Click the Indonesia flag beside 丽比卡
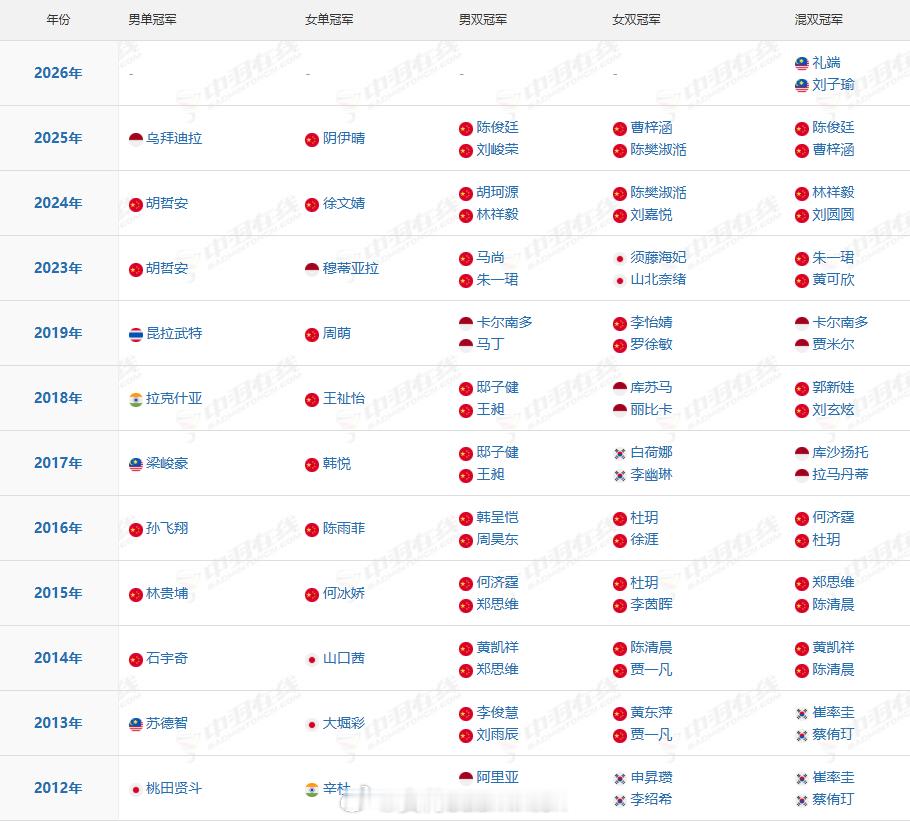Screen dimensions: 910x821 620,411
